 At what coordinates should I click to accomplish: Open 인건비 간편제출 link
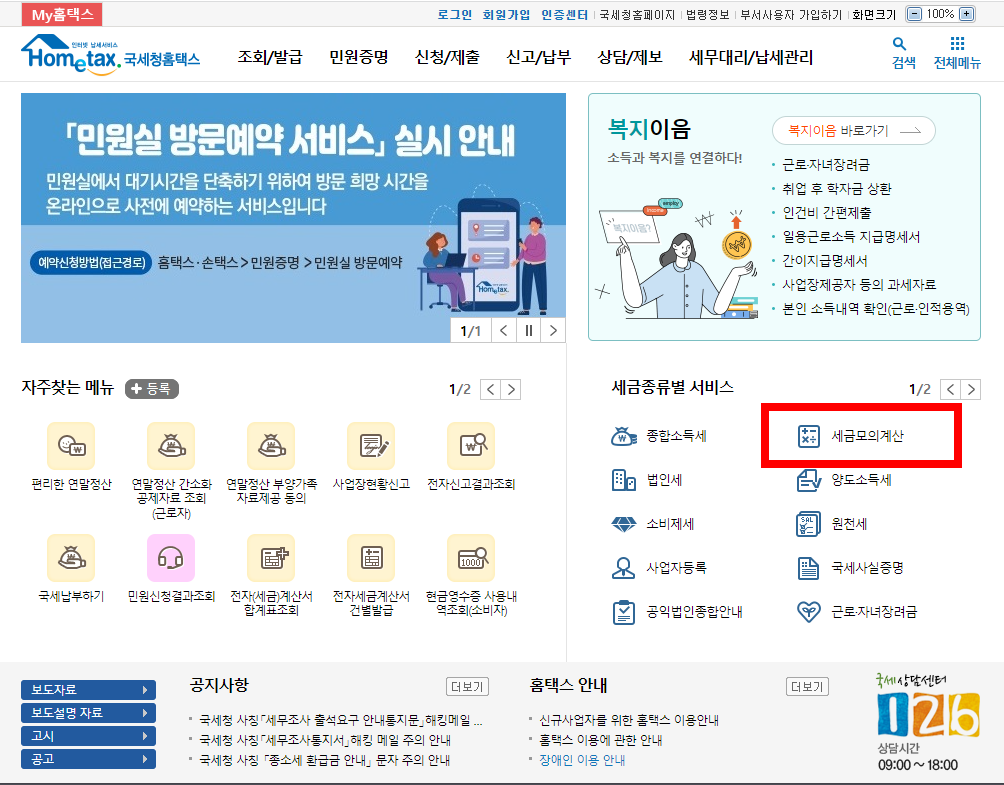[827, 213]
